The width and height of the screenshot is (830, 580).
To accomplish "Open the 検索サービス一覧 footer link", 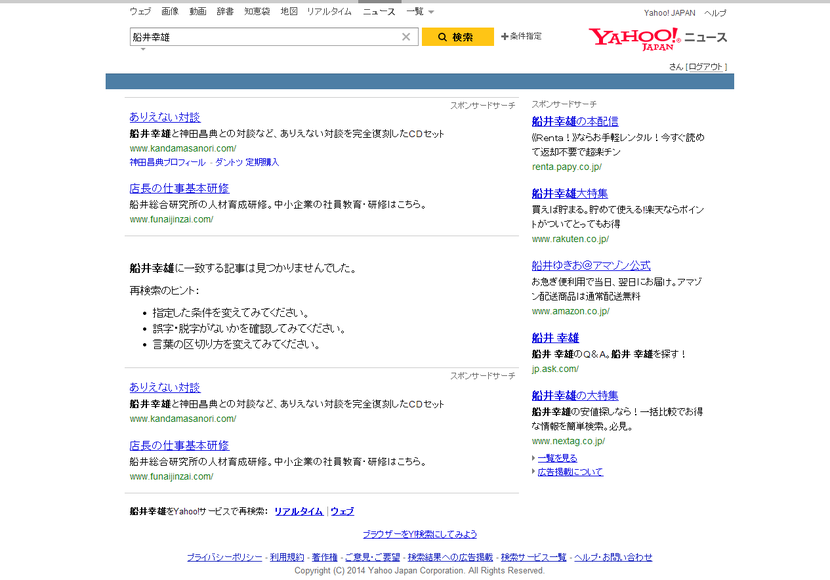I will [534, 557].
